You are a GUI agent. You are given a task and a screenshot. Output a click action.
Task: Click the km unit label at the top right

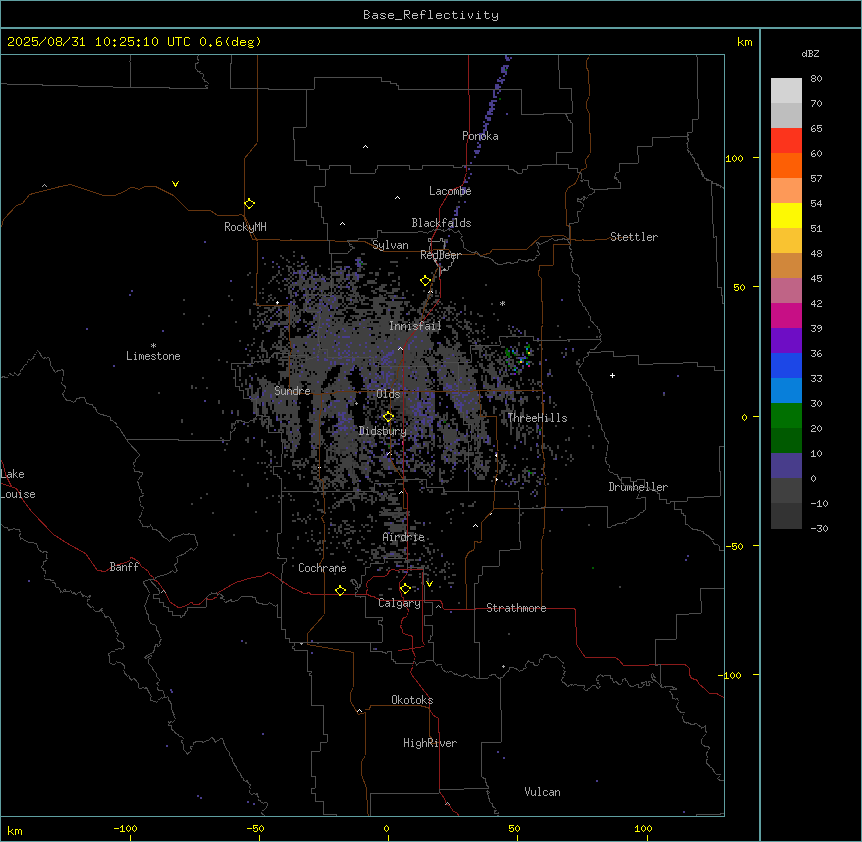tap(744, 42)
